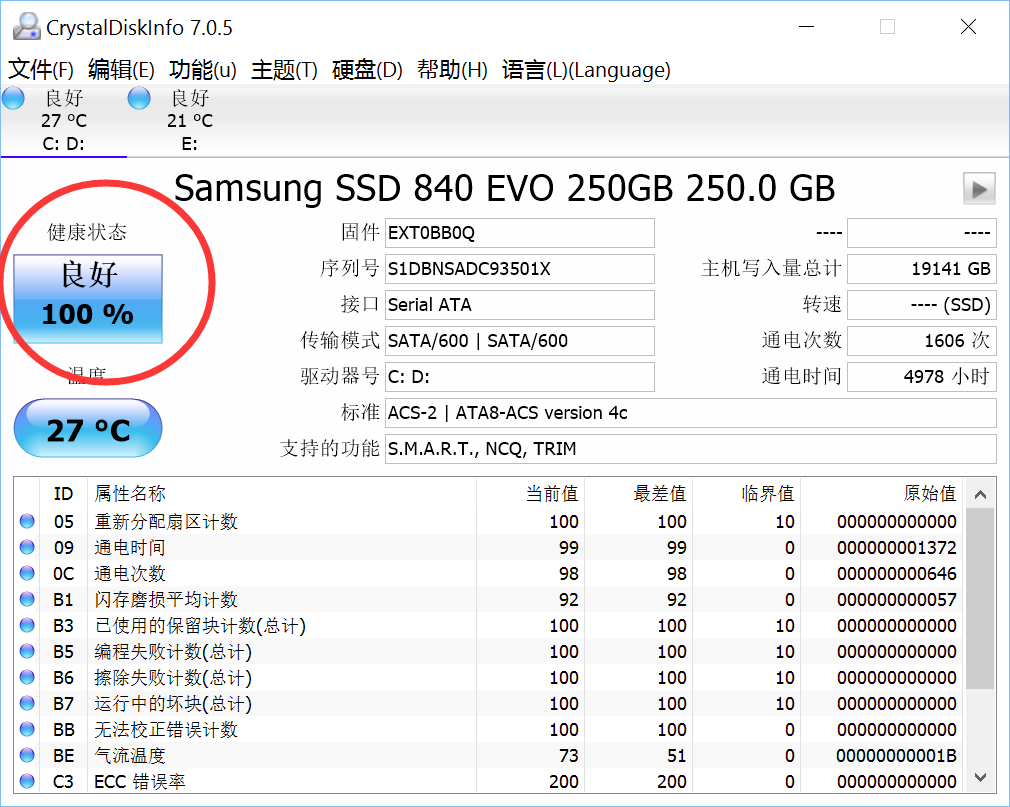Click the status dot for attribute BB

(27, 729)
